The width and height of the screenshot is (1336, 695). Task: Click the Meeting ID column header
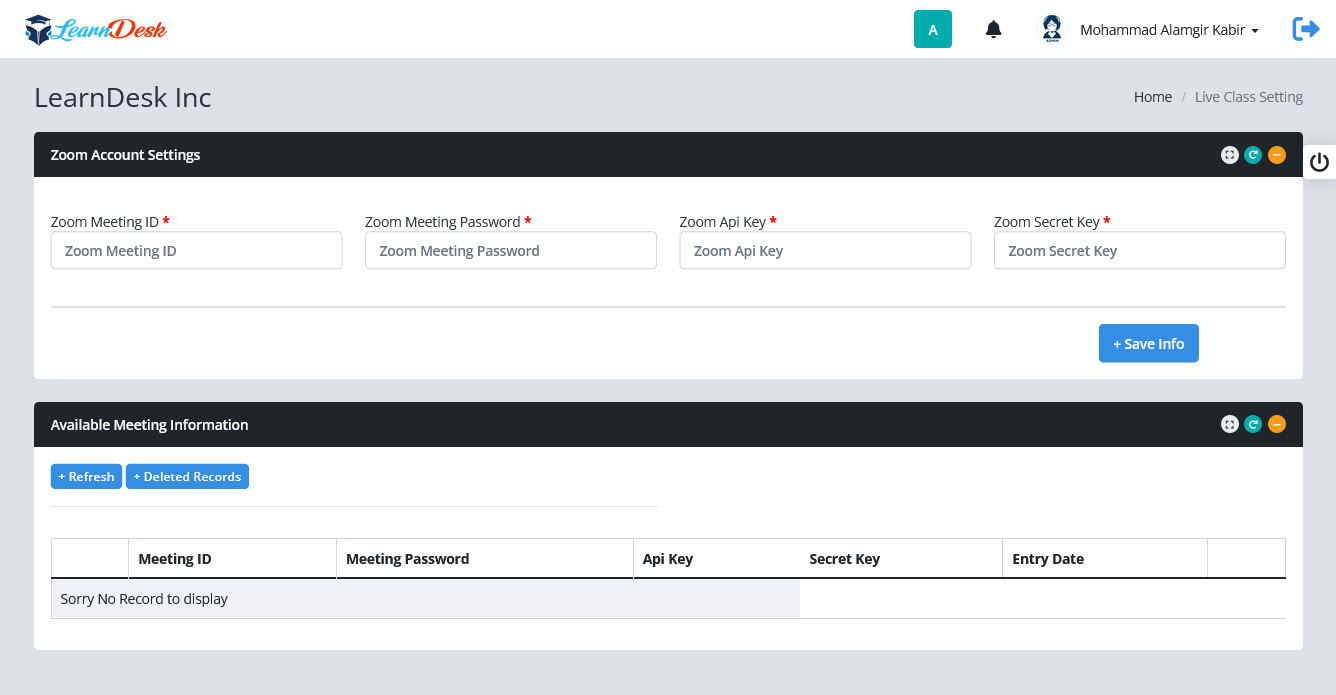(x=232, y=559)
